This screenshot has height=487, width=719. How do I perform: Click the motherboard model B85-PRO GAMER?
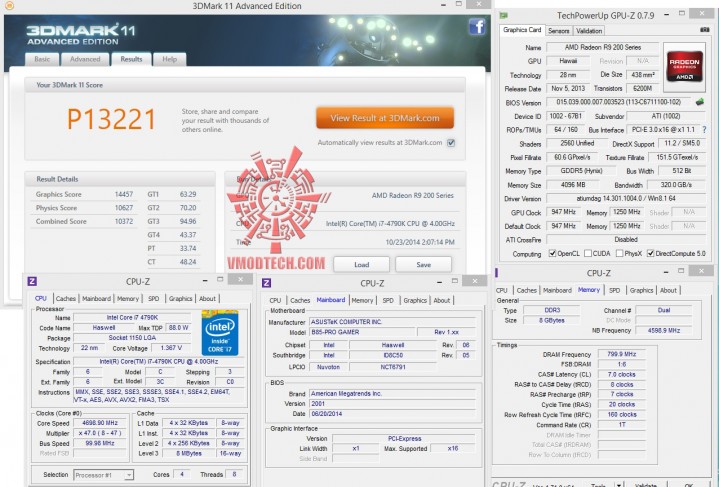[362, 332]
